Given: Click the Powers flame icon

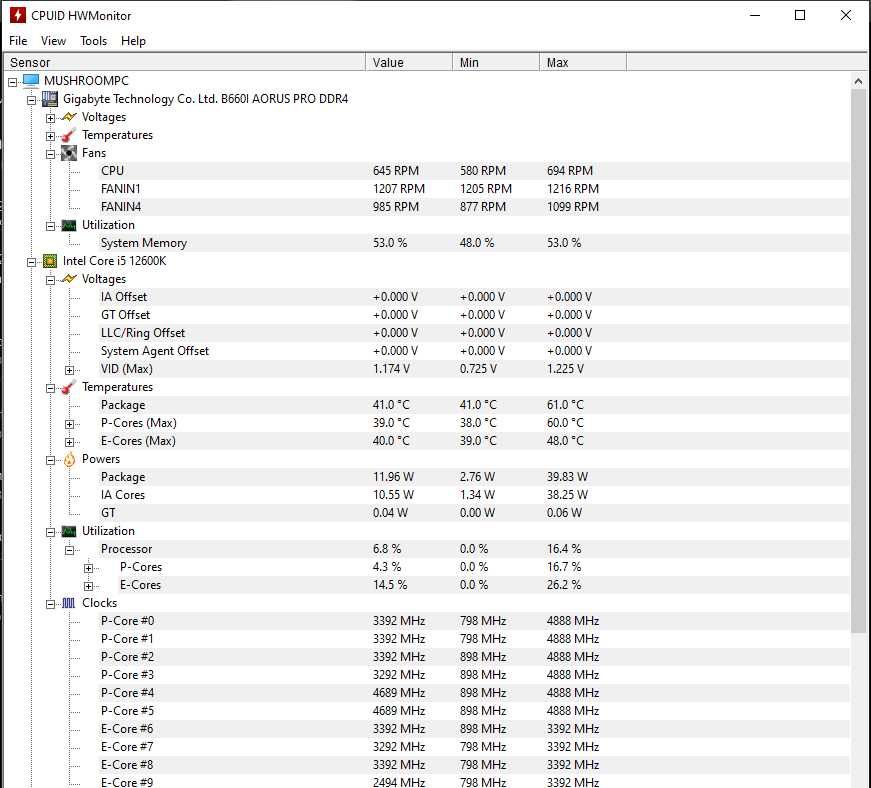Looking at the screenshot, I should 69,459.
